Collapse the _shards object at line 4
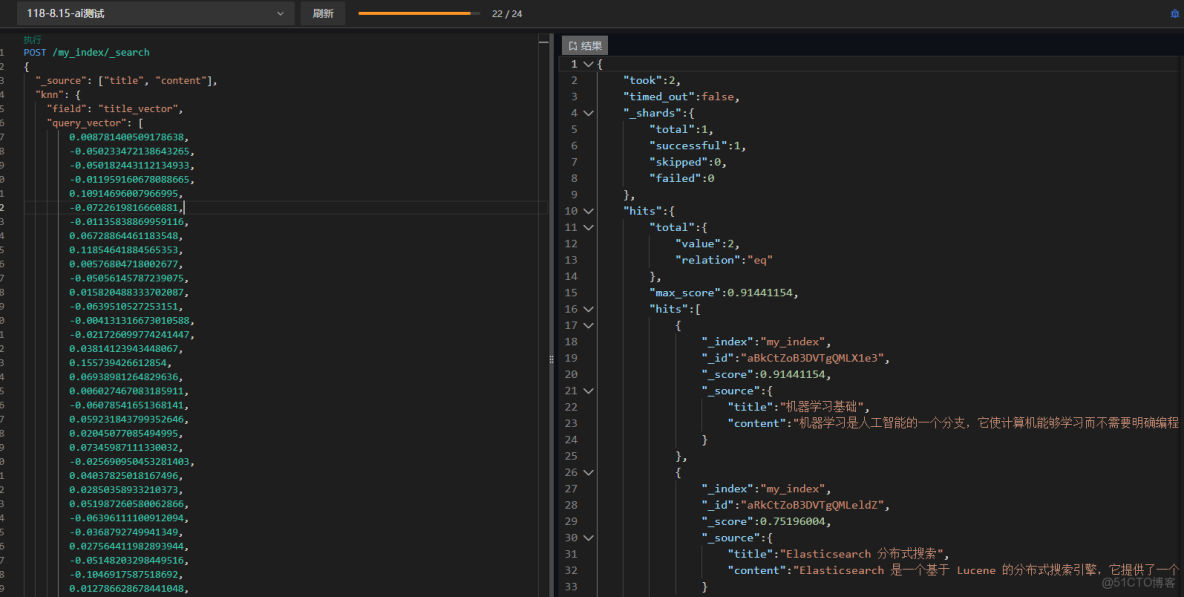Viewport: 1184px width, 597px height. coord(588,112)
